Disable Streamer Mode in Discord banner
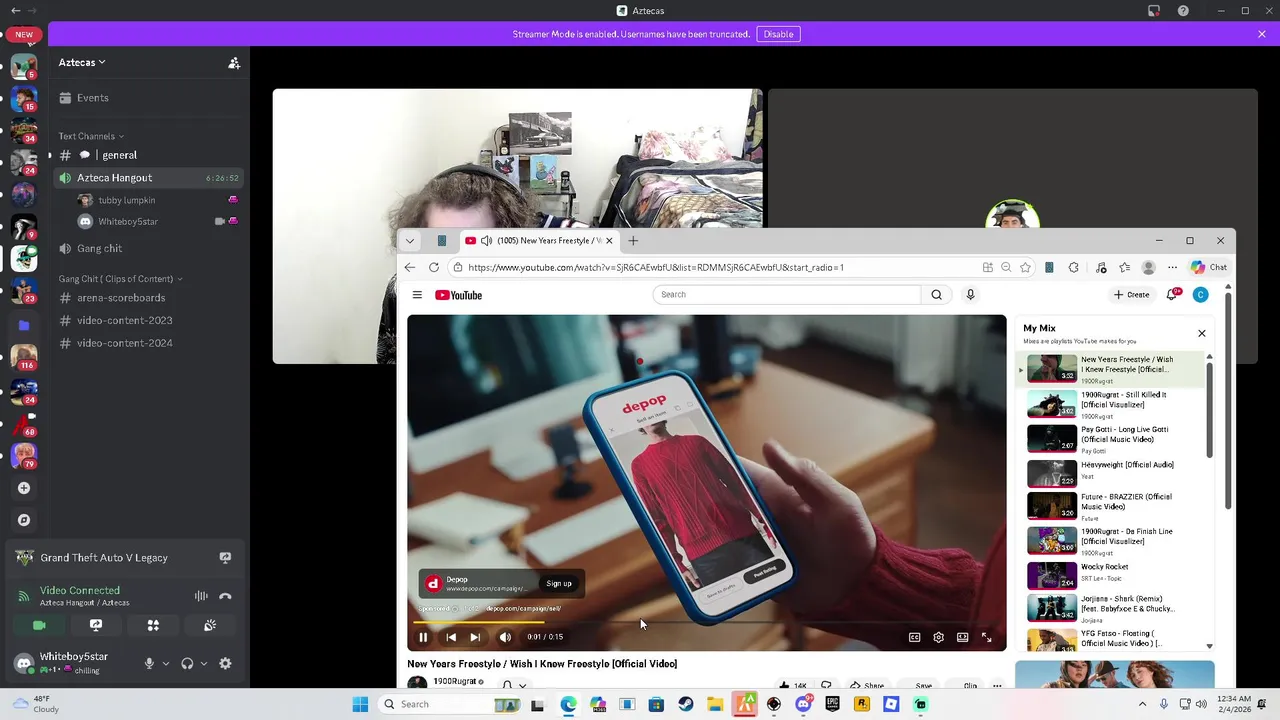Viewport: 1280px width, 720px height. click(x=778, y=34)
